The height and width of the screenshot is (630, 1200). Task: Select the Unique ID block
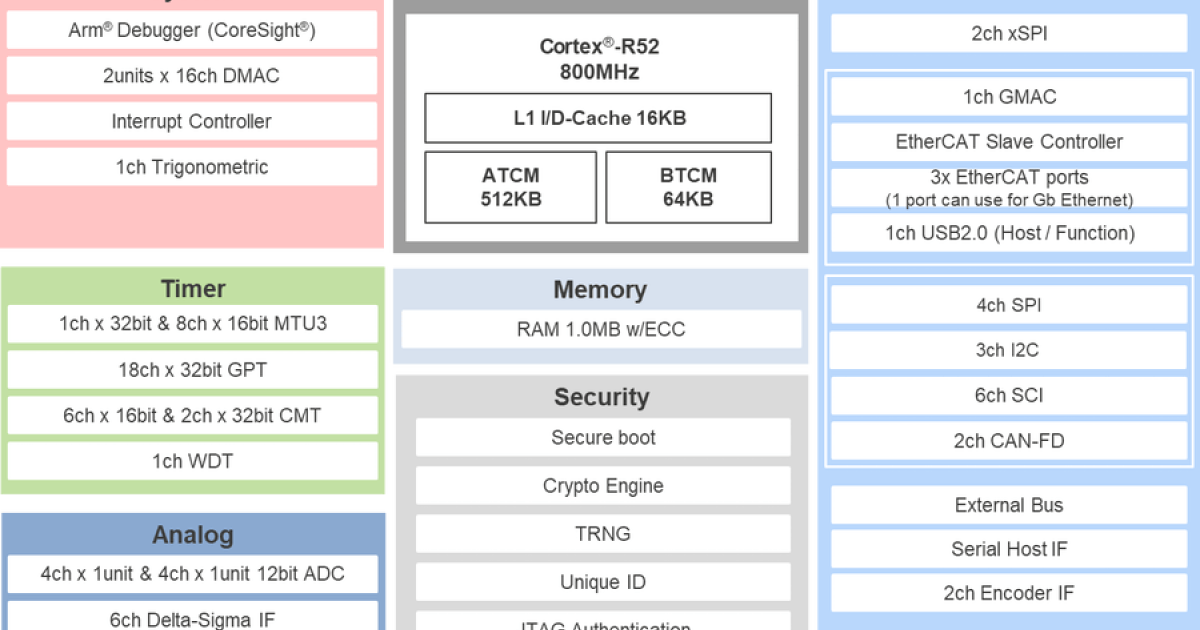click(602, 581)
